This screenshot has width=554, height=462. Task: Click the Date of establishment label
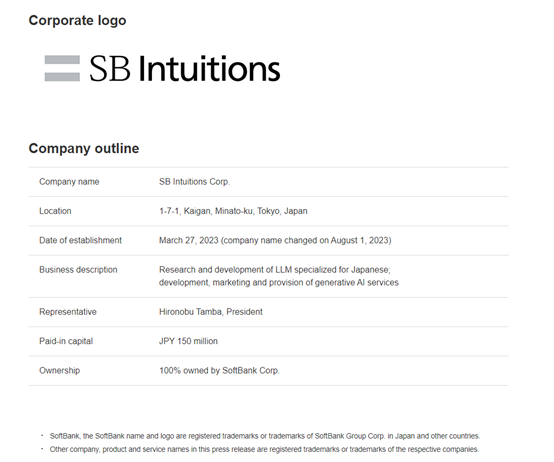81,240
